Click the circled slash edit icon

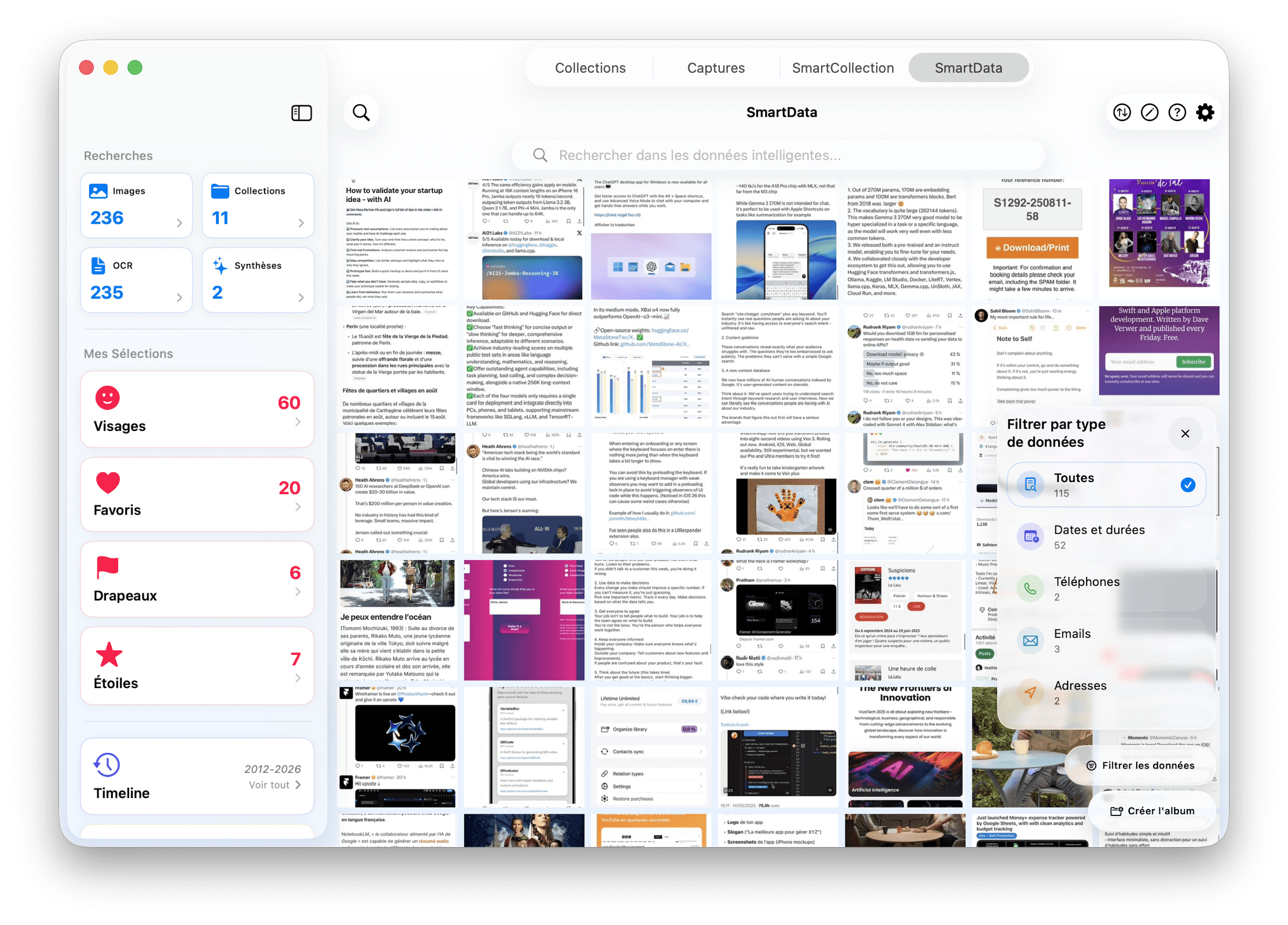click(1149, 112)
